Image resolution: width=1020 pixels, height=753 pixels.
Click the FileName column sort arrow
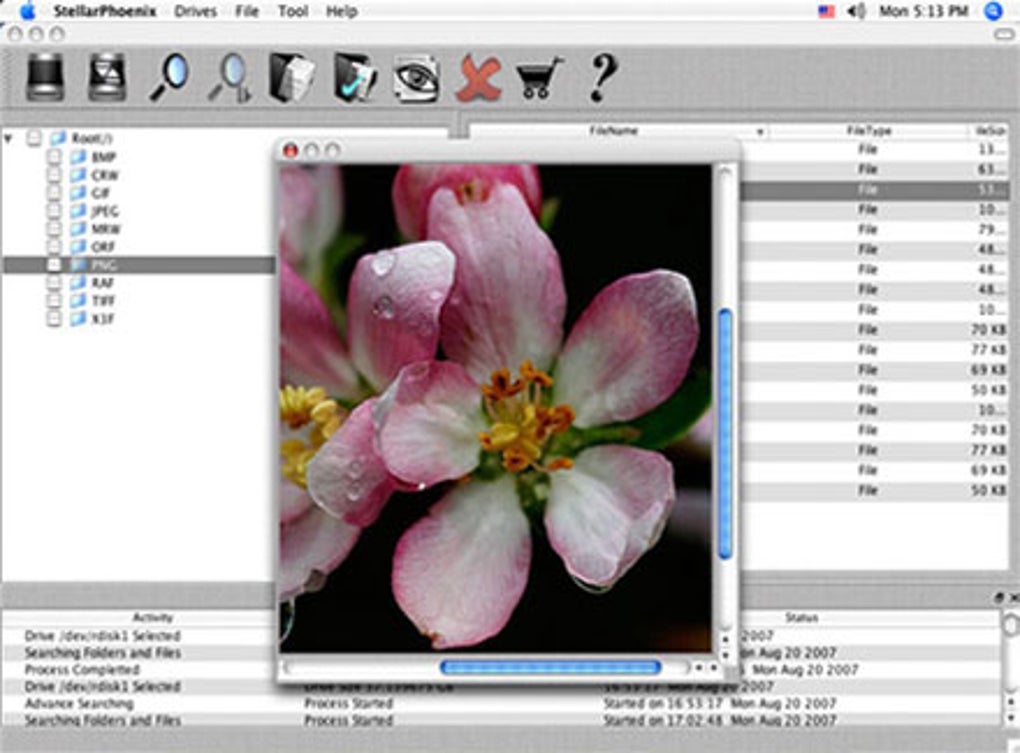click(x=759, y=132)
